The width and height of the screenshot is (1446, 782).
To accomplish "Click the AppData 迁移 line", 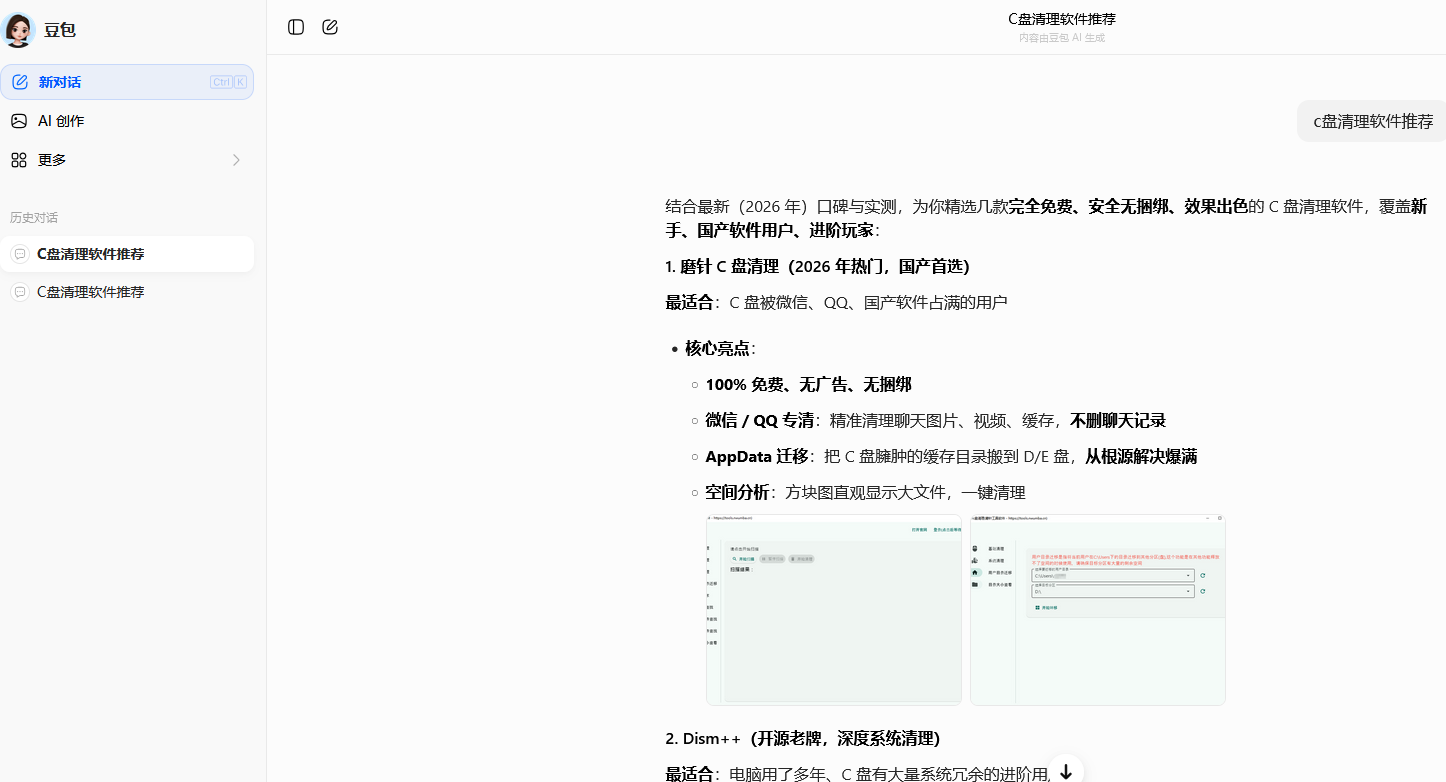I will 951,456.
